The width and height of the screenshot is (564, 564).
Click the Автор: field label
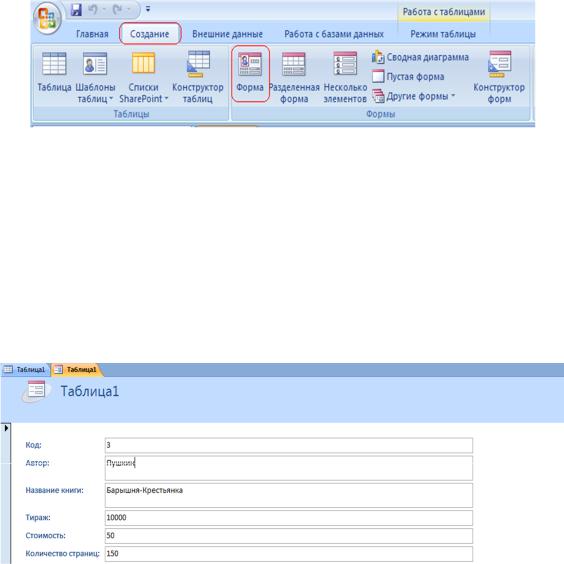[x=37, y=463]
